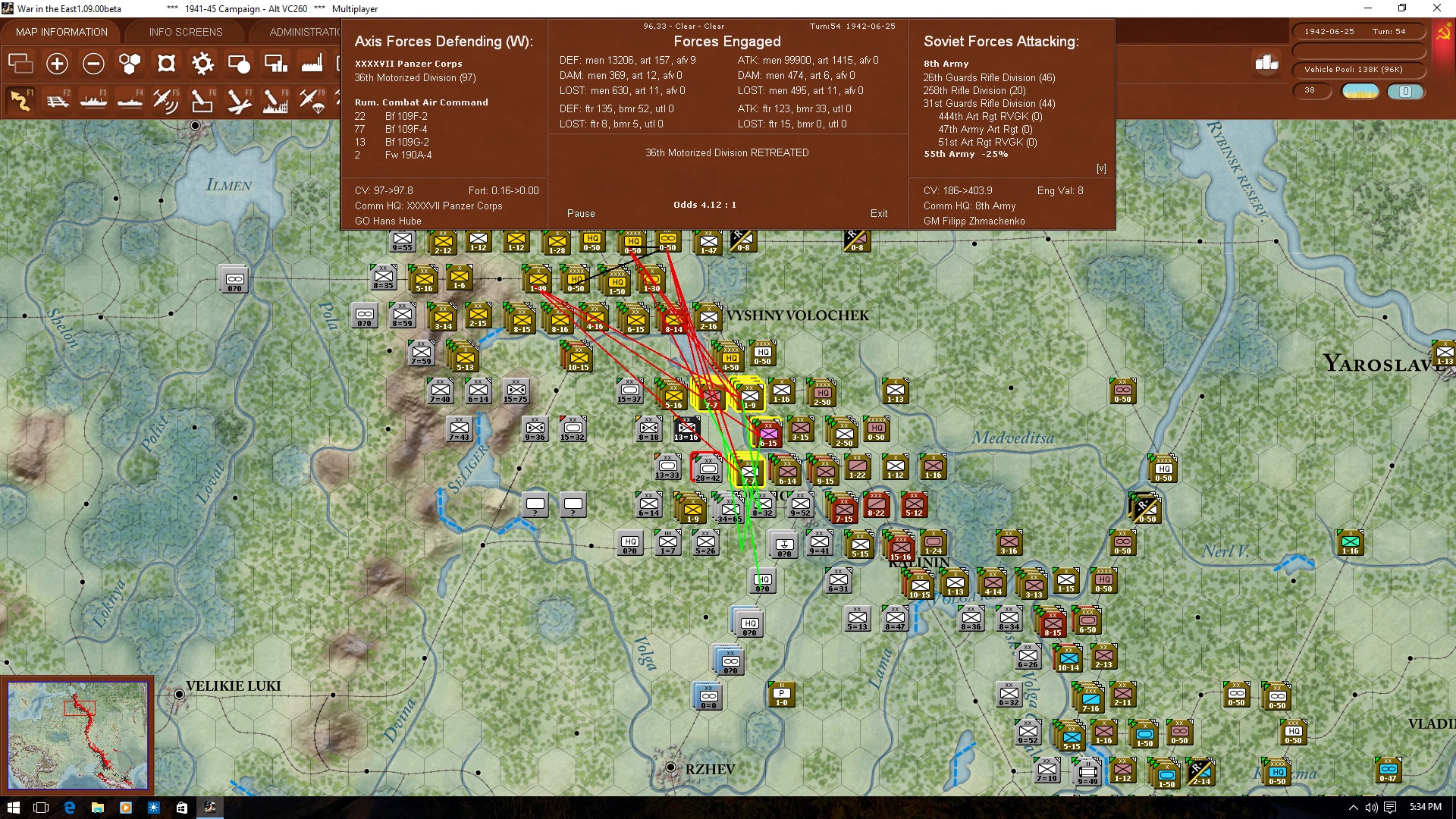Viewport: 1456px width, 819px height.
Task: Select the F5 air recon mode
Action: tap(166, 100)
